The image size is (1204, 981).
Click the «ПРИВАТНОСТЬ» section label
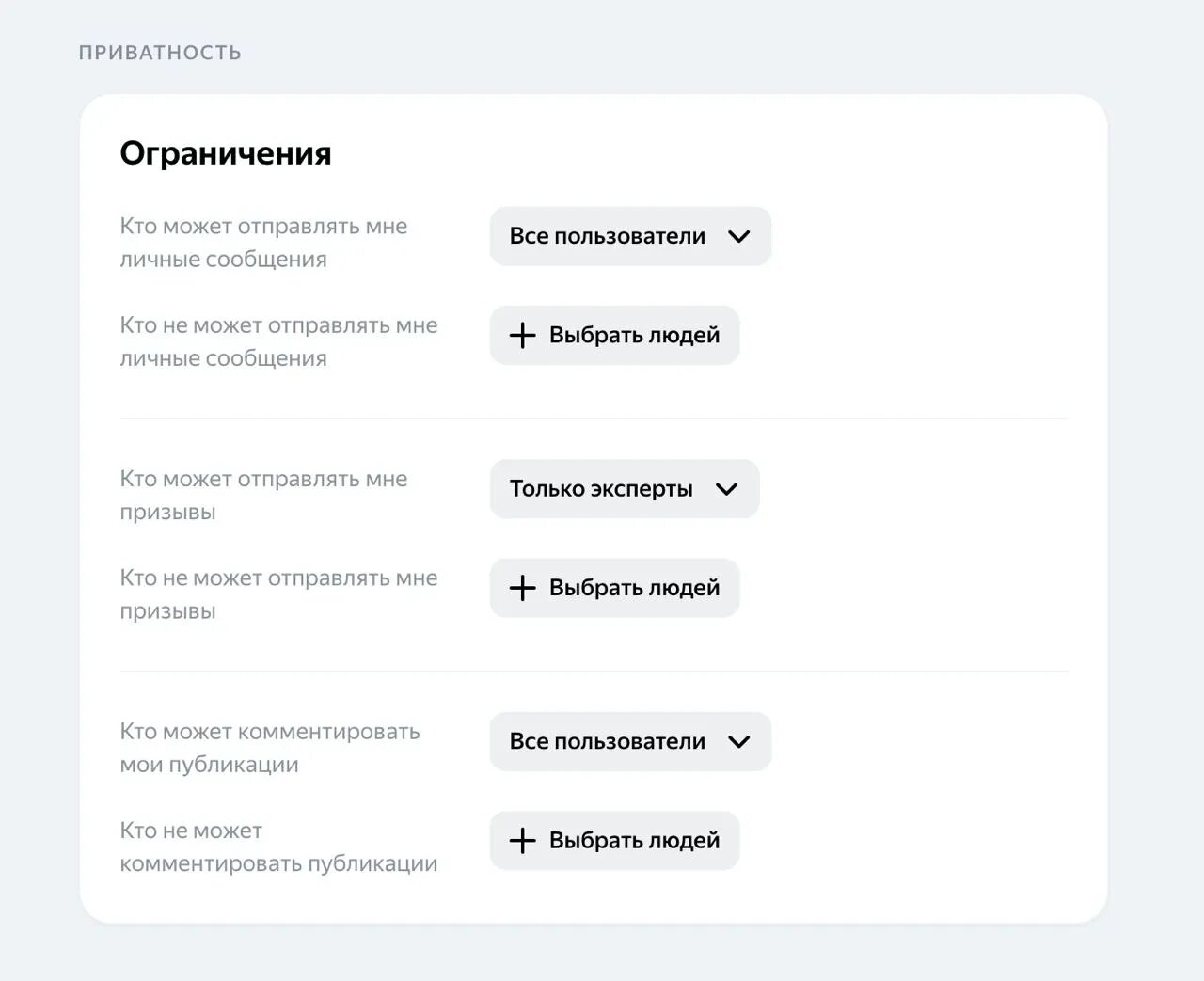(x=160, y=53)
